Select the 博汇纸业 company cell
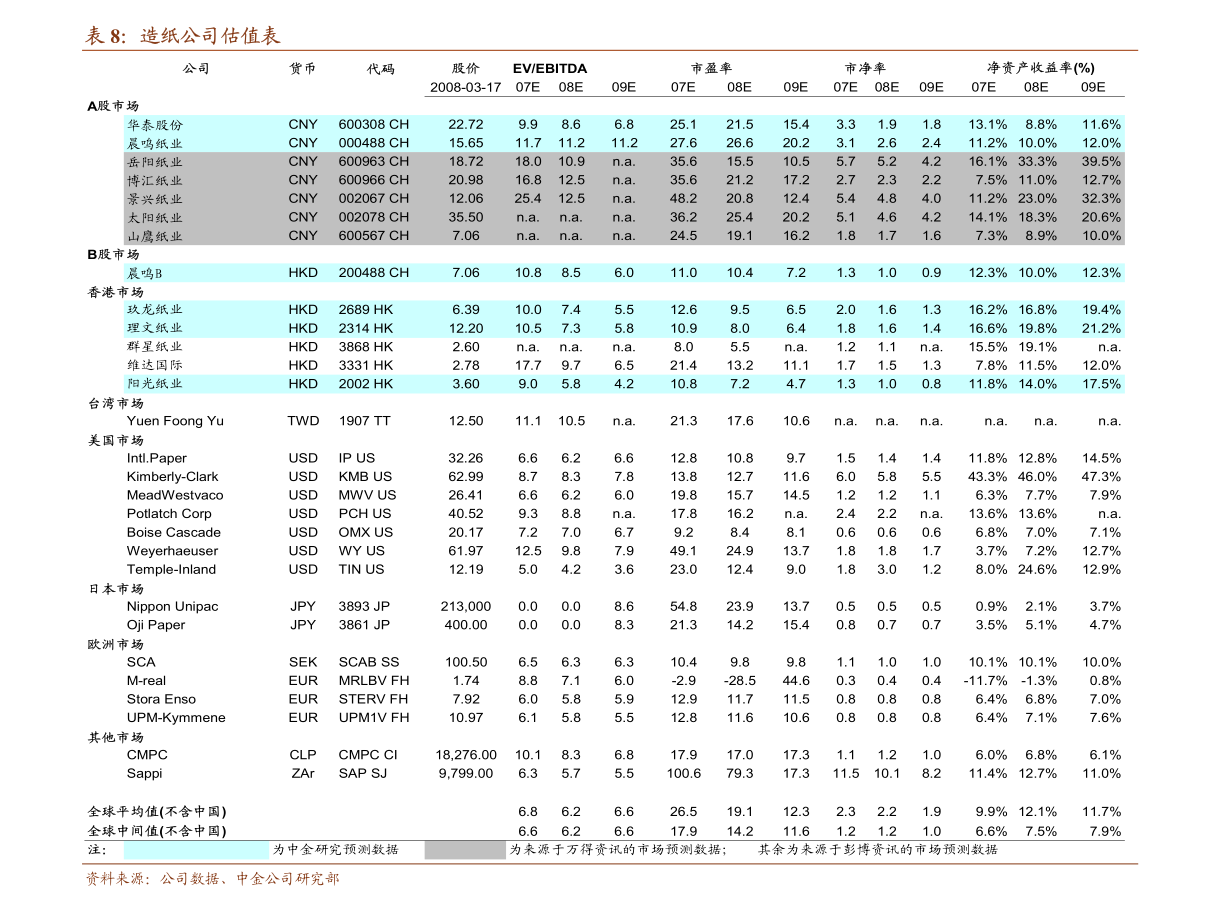Viewport: 1224px width, 907px height. click(155, 180)
